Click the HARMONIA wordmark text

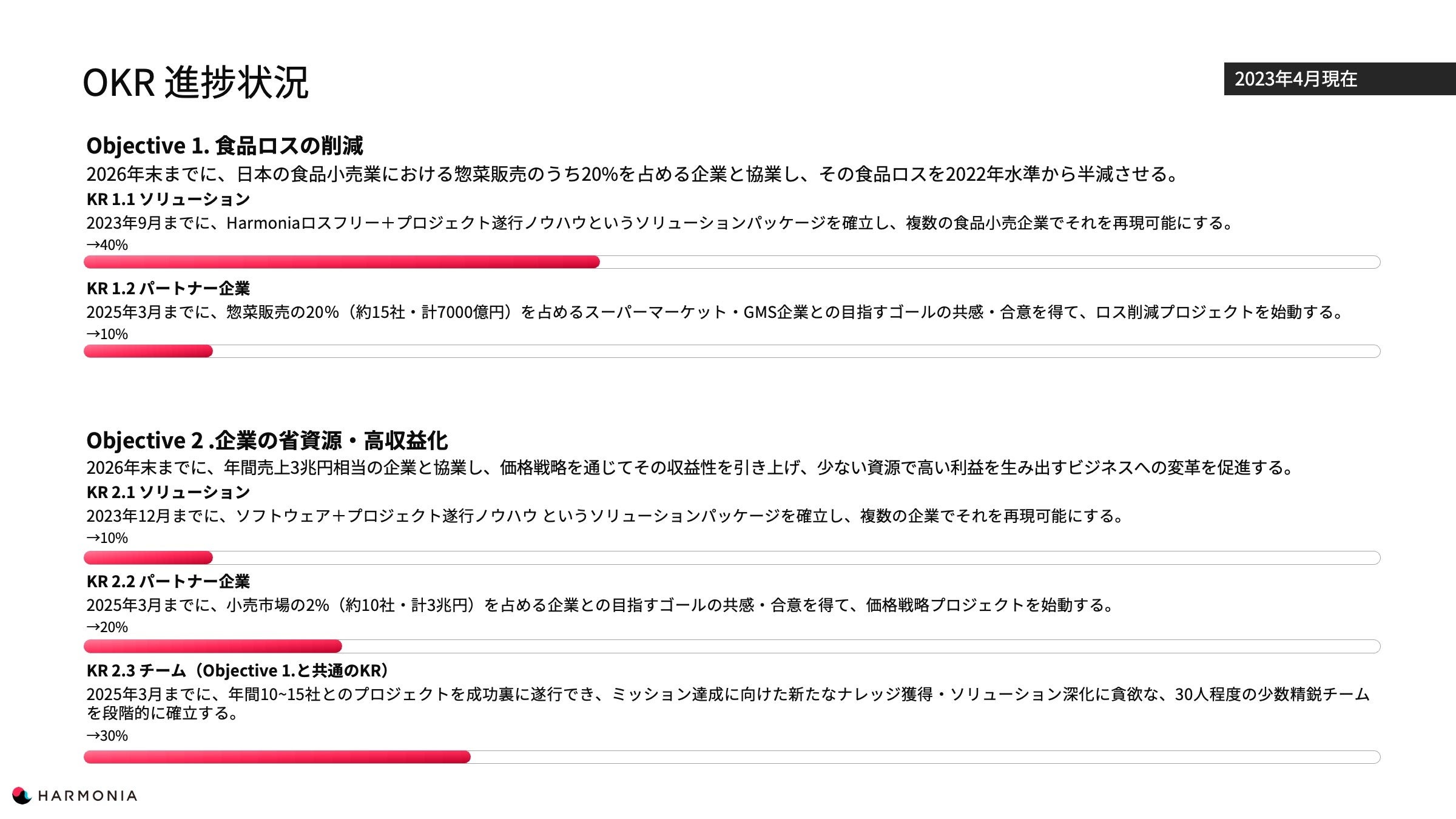pyautogui.click(x=87, y=796)
